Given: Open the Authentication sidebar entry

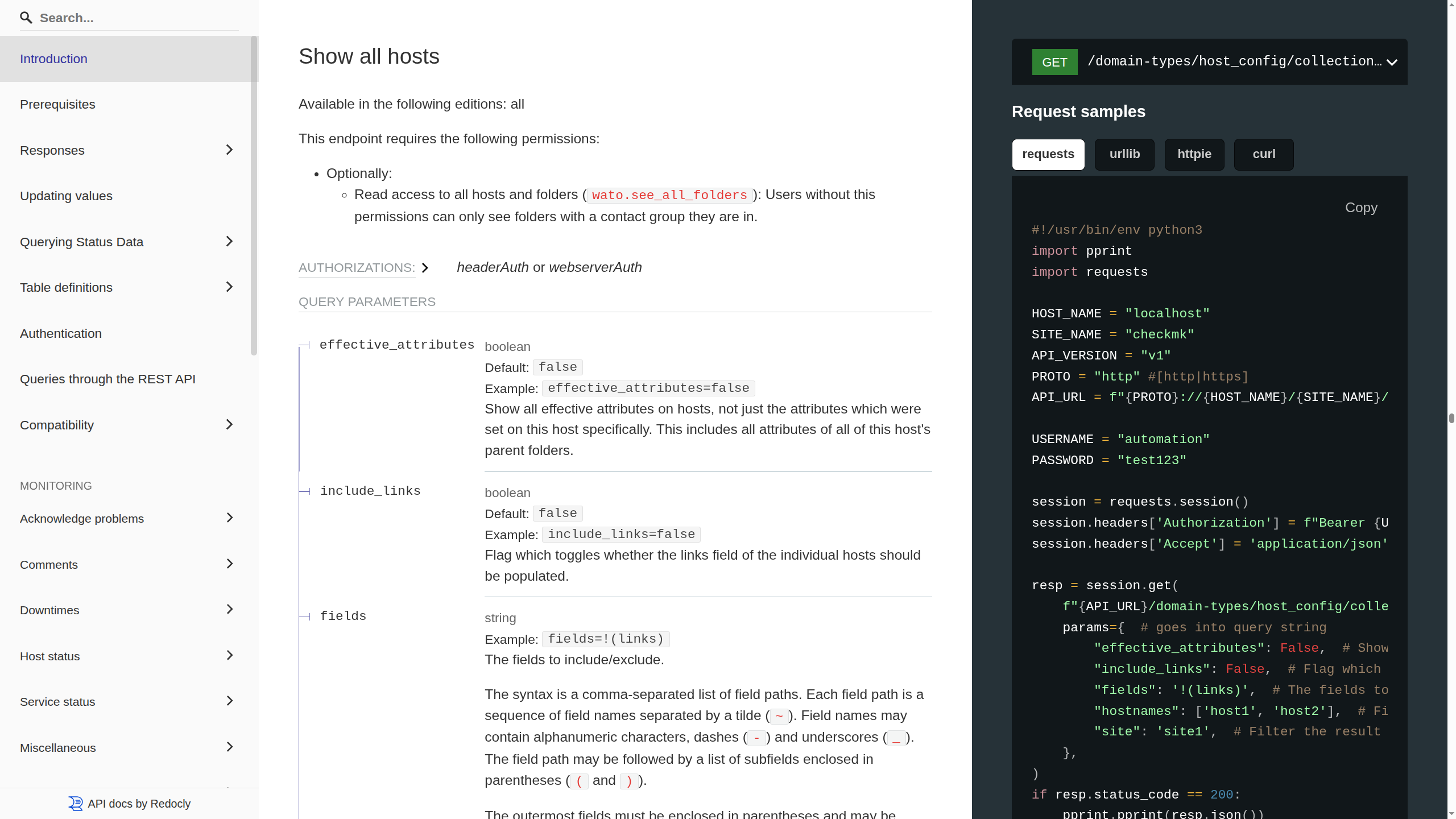Looking at the screenshot, I should (61, 333).
